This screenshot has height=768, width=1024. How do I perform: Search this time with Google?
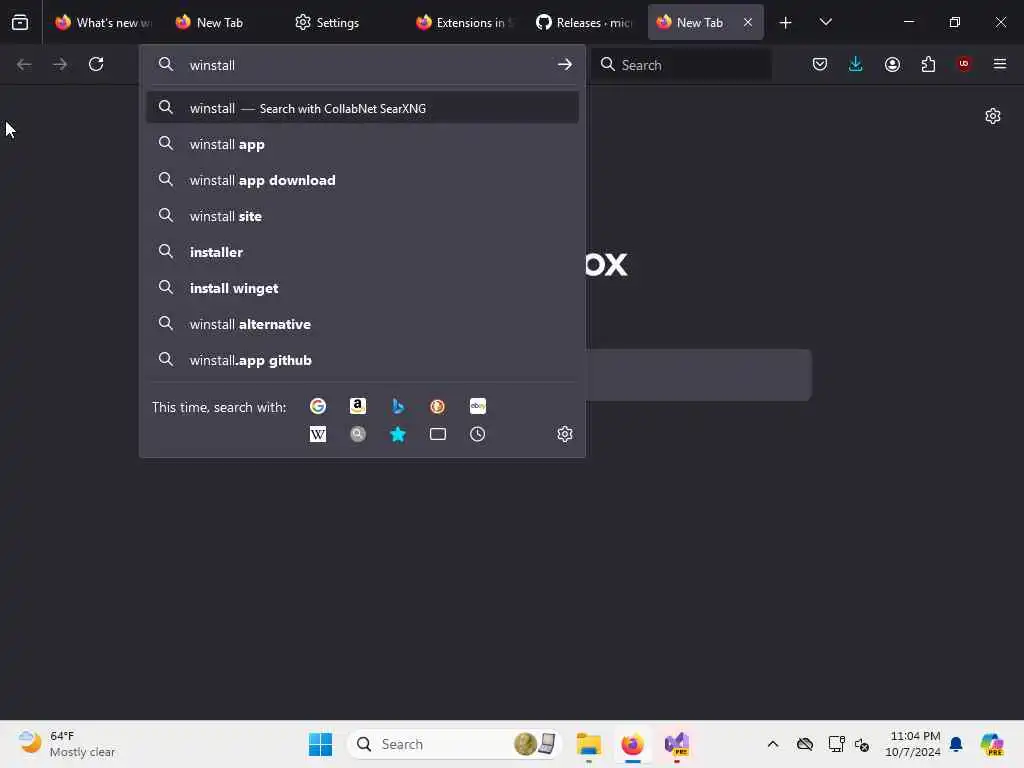click(x=318, y=406)
